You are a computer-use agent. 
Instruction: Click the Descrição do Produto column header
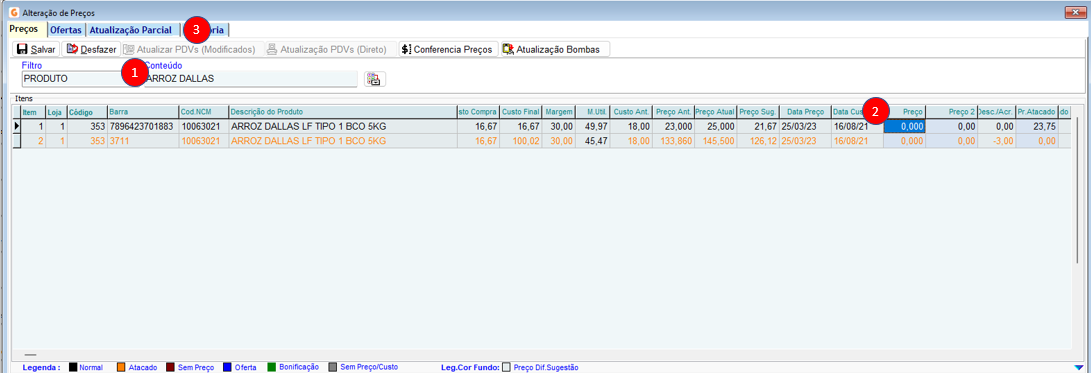click(x=342, y=112)
